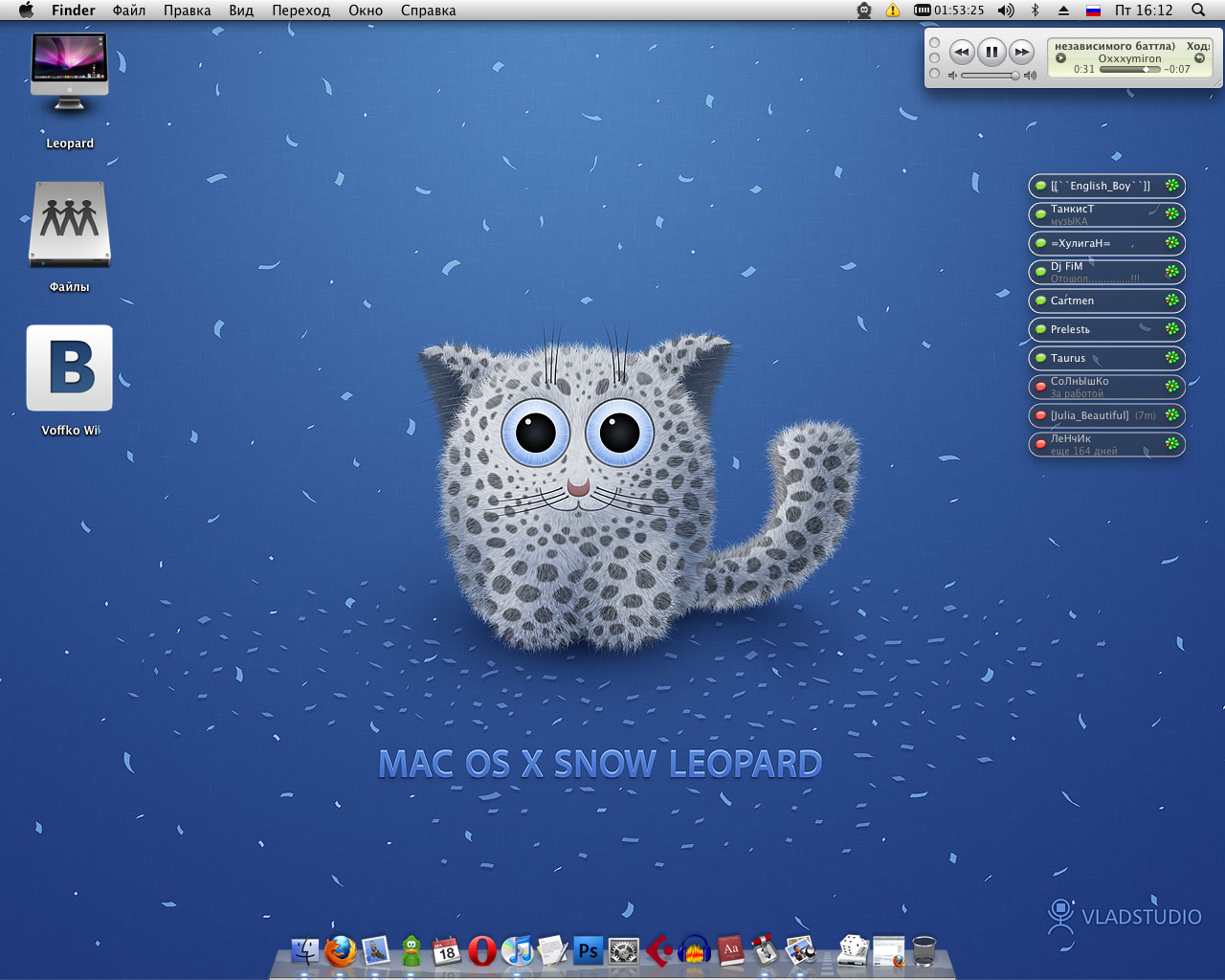Select contact Prelestь
This screenshot has width=1225, height=980.
coord(1107,329)
